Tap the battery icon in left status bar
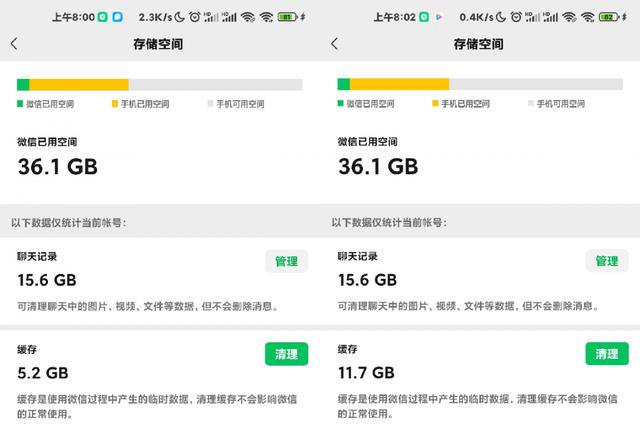This screenshot has height=428, width=640. click(x=288, y=17)
